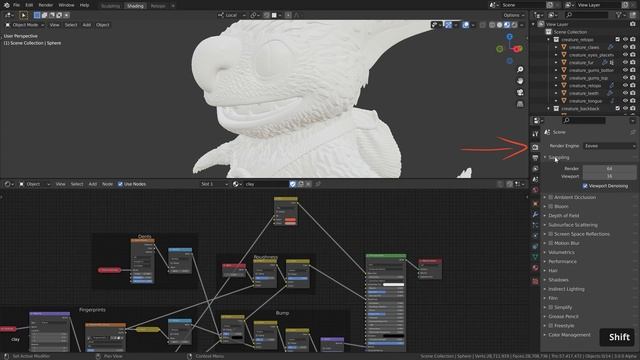The width and height of the screenshot is (640, 360).
Task: Click the pan view hand icon
Action: tap(520, 81)
